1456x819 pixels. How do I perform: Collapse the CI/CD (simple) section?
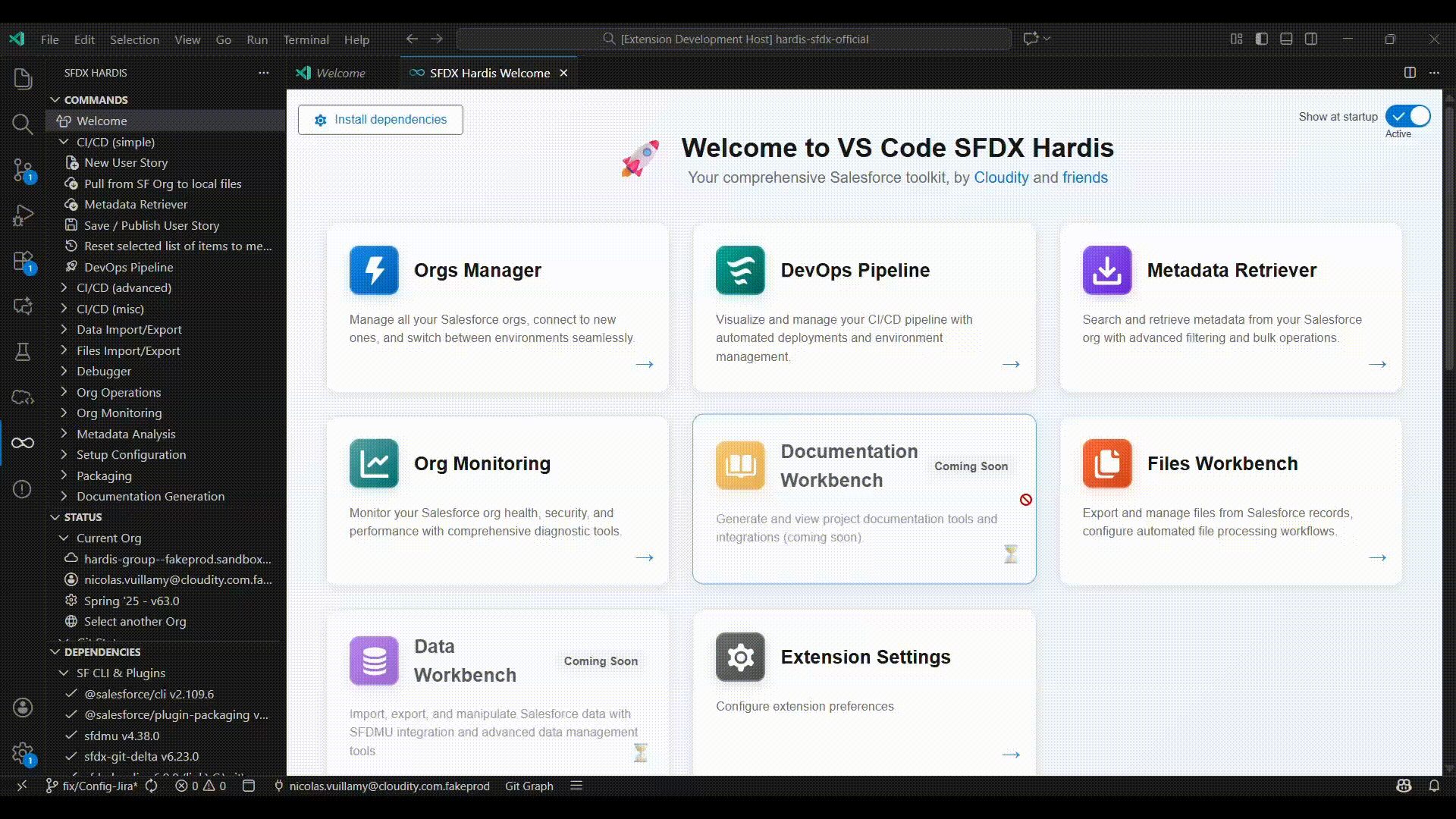[115, 142]
